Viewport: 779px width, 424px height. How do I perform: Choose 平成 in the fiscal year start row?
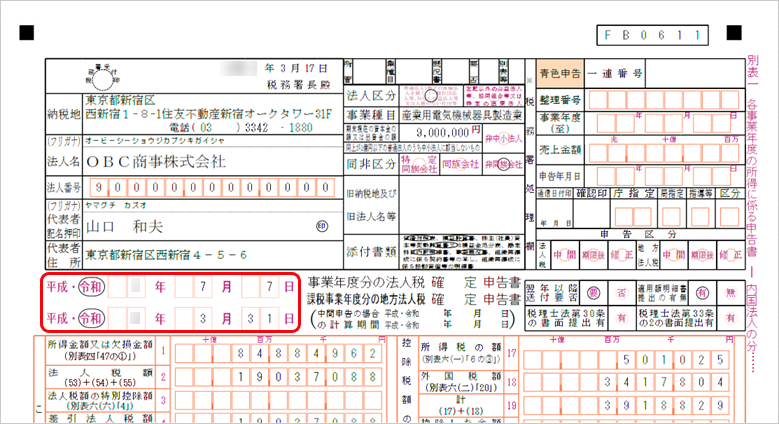pyautogui.click(x=57, y=287)
